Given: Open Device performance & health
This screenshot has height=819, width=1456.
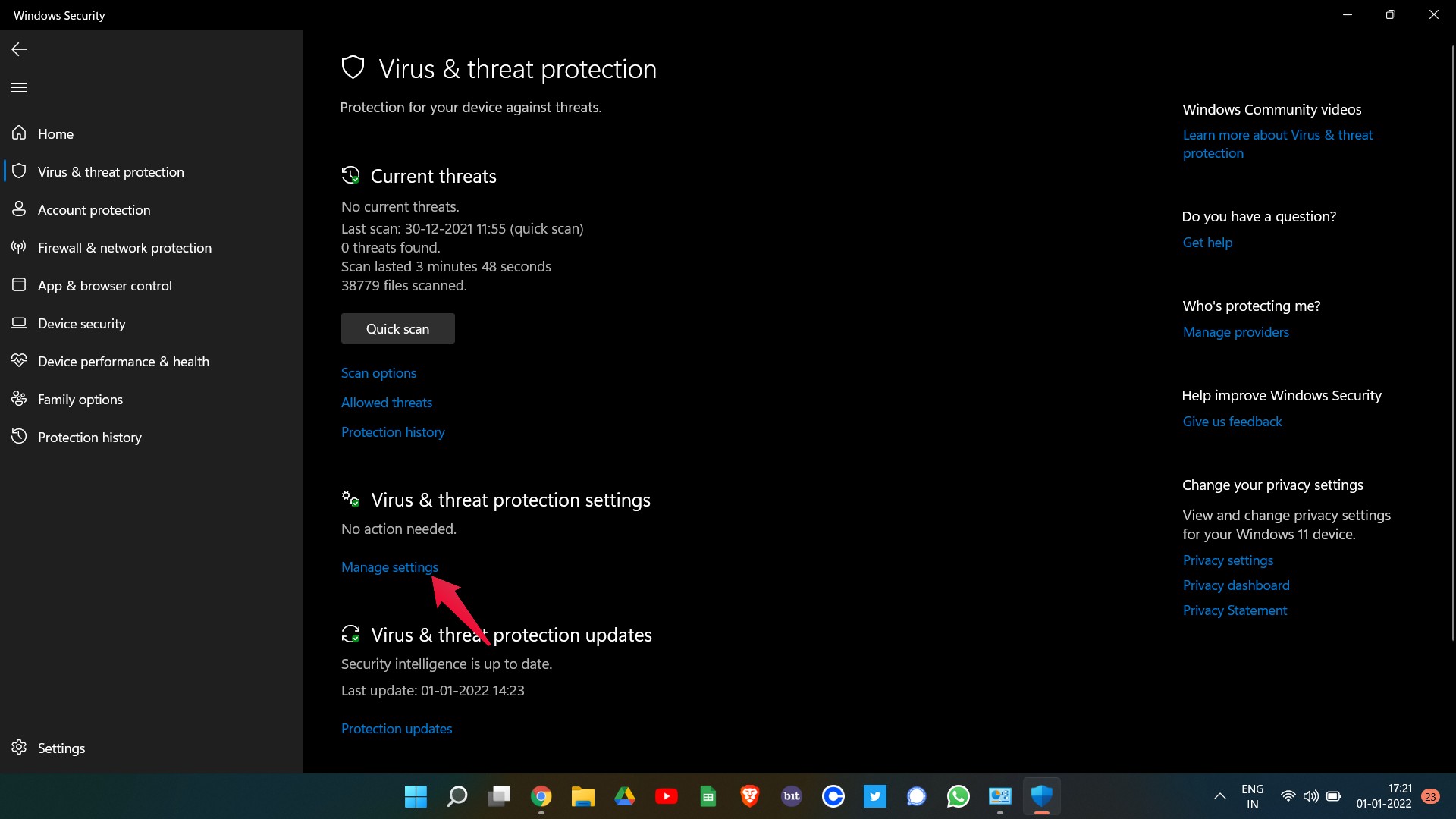Looking at the screenshot, I should (123, 361).
